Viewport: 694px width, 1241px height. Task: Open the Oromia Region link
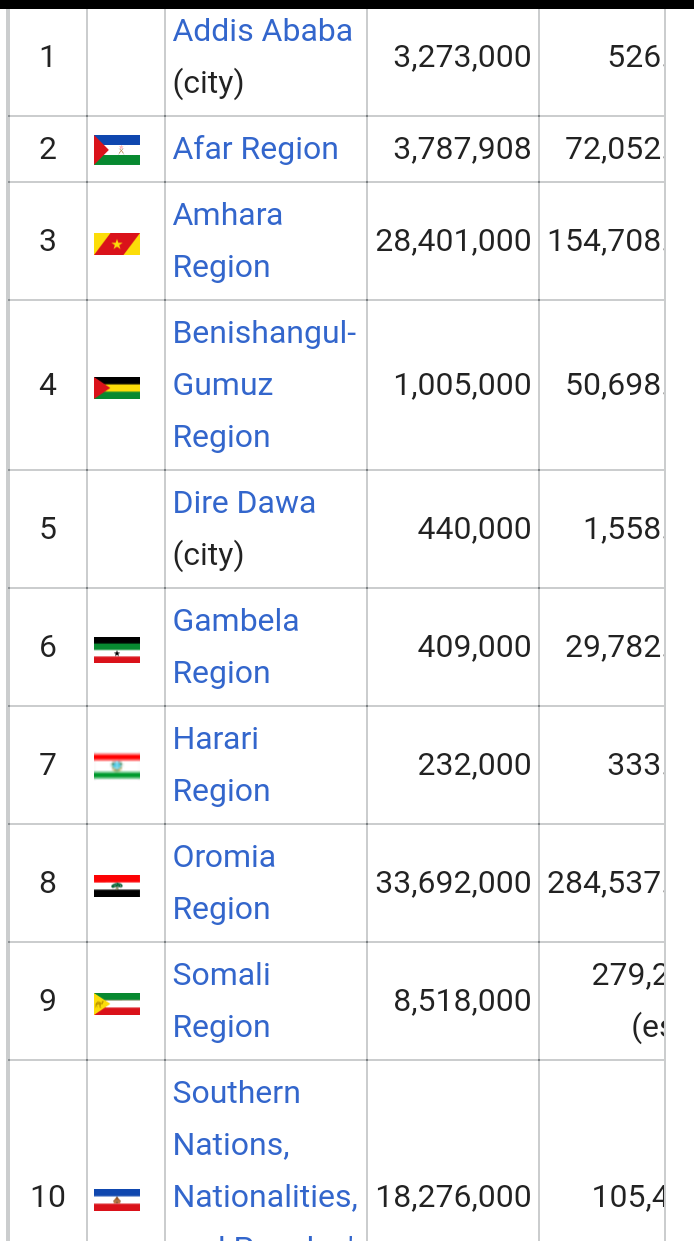(x=224, y=882)
